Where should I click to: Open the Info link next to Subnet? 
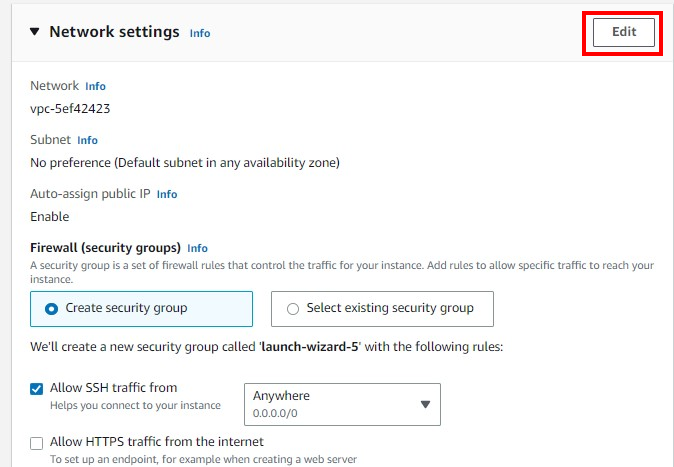[87, 140]
